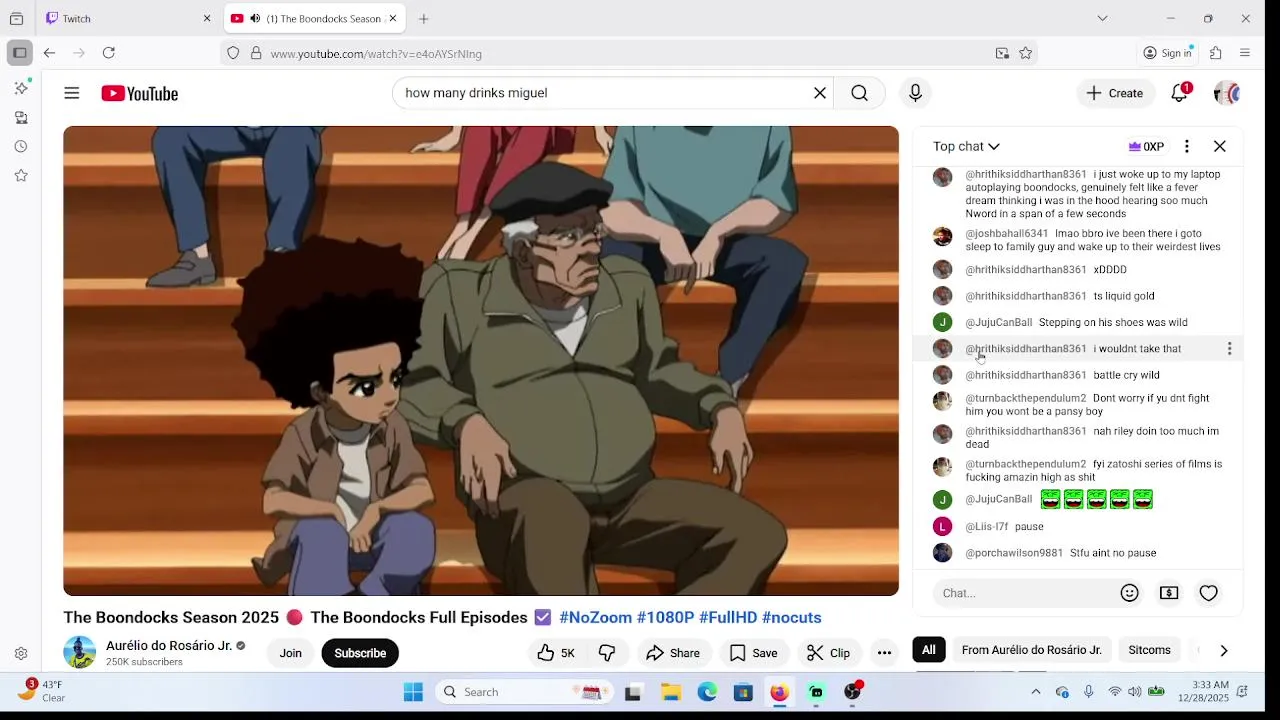This screenshot has width=1280, height=720.
Task: Open the Firefox application menu
Action: click(x=1245, y=53)
